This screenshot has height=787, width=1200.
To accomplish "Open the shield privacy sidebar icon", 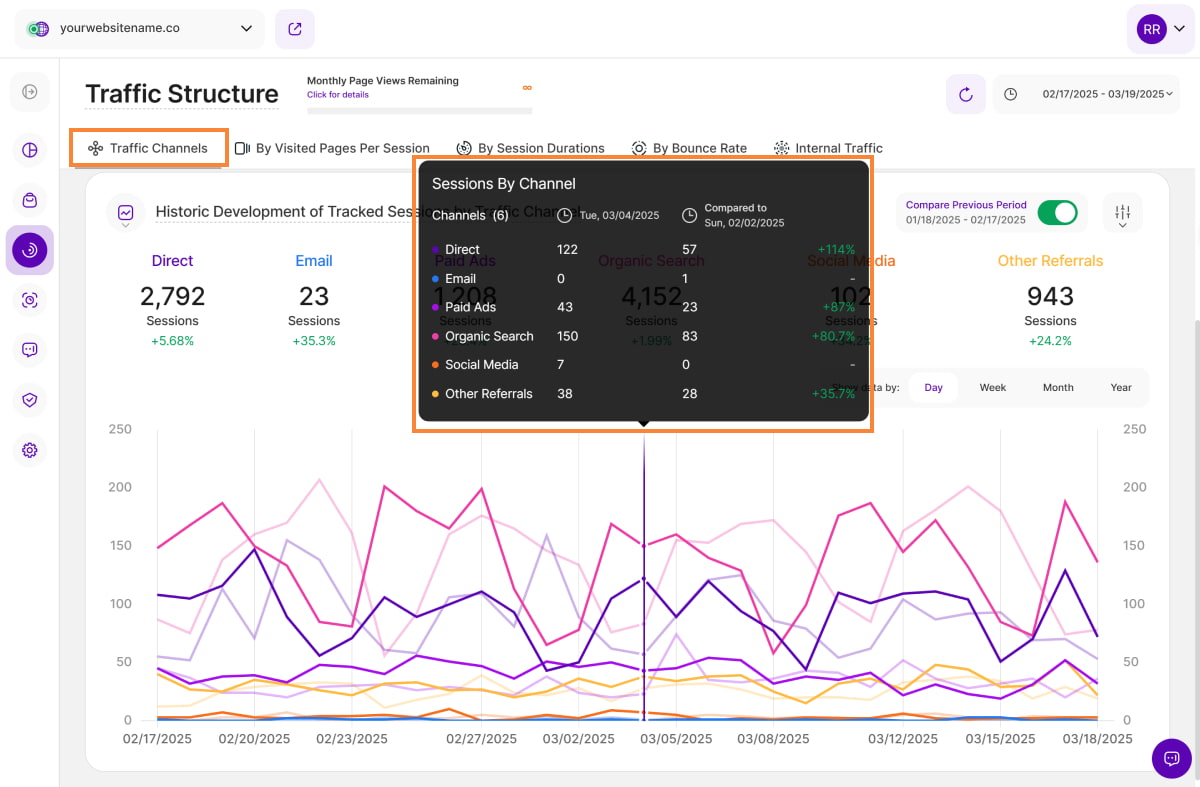I will pos(30,400).
